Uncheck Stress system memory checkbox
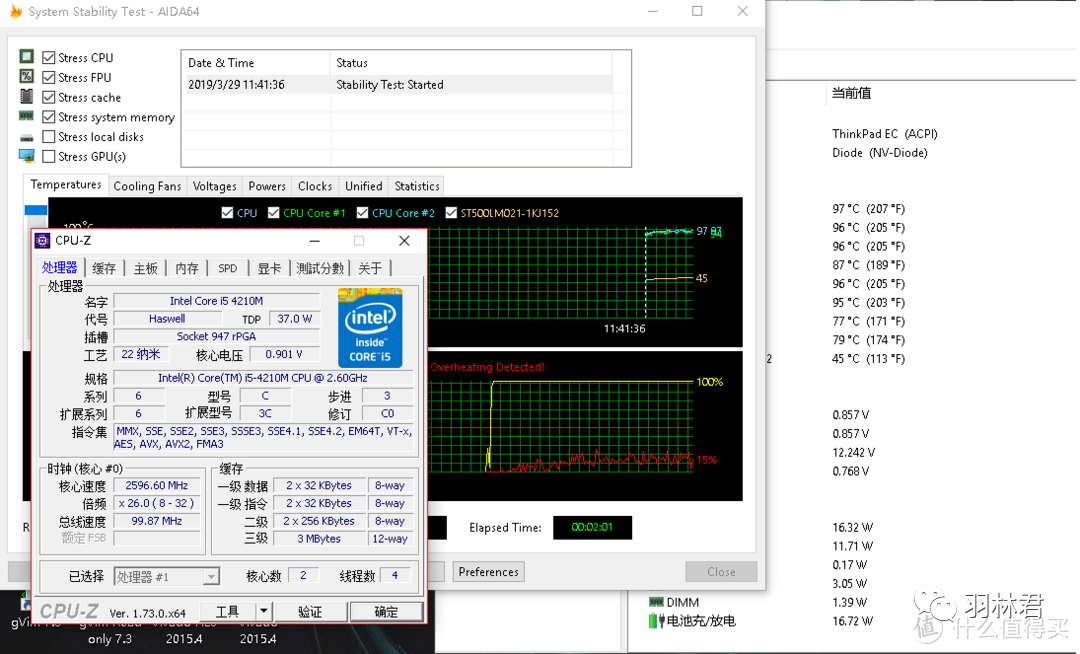 [49, 117]
